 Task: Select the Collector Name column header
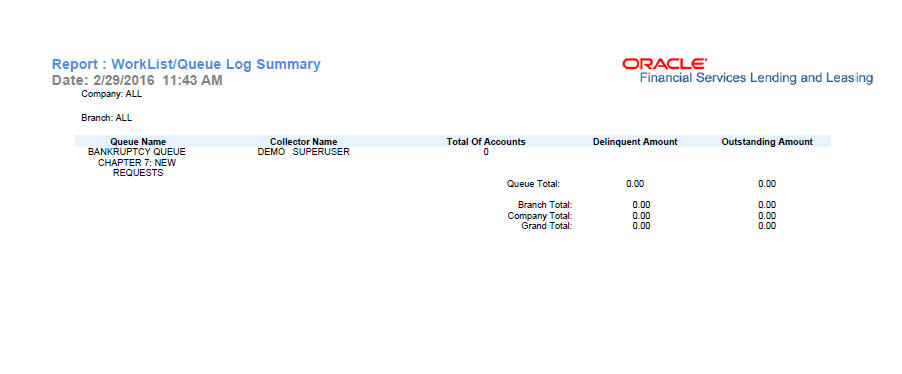304,142
